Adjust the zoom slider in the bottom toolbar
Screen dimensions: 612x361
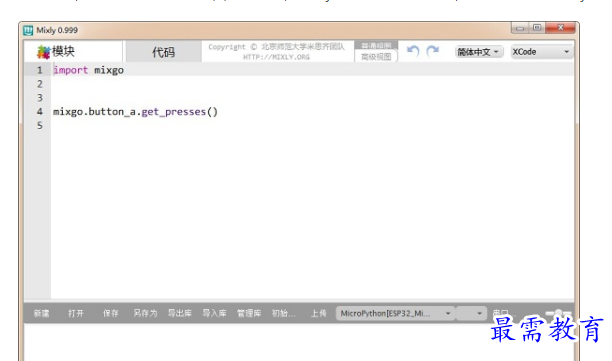coord(558,313)
